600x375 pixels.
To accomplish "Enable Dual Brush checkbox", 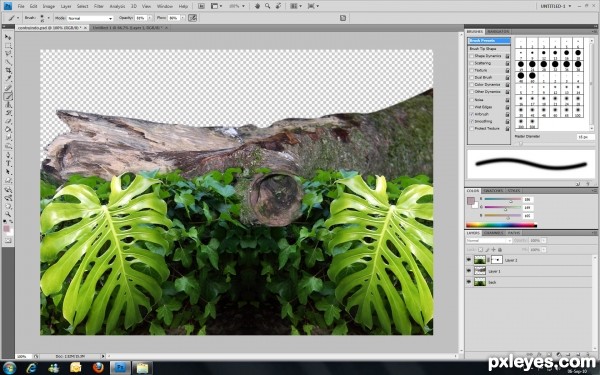I will pos(472,77).
